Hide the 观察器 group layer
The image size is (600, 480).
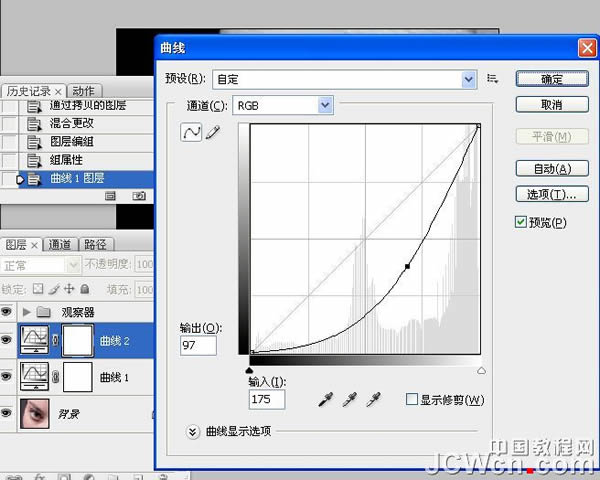tap(6, 312)
